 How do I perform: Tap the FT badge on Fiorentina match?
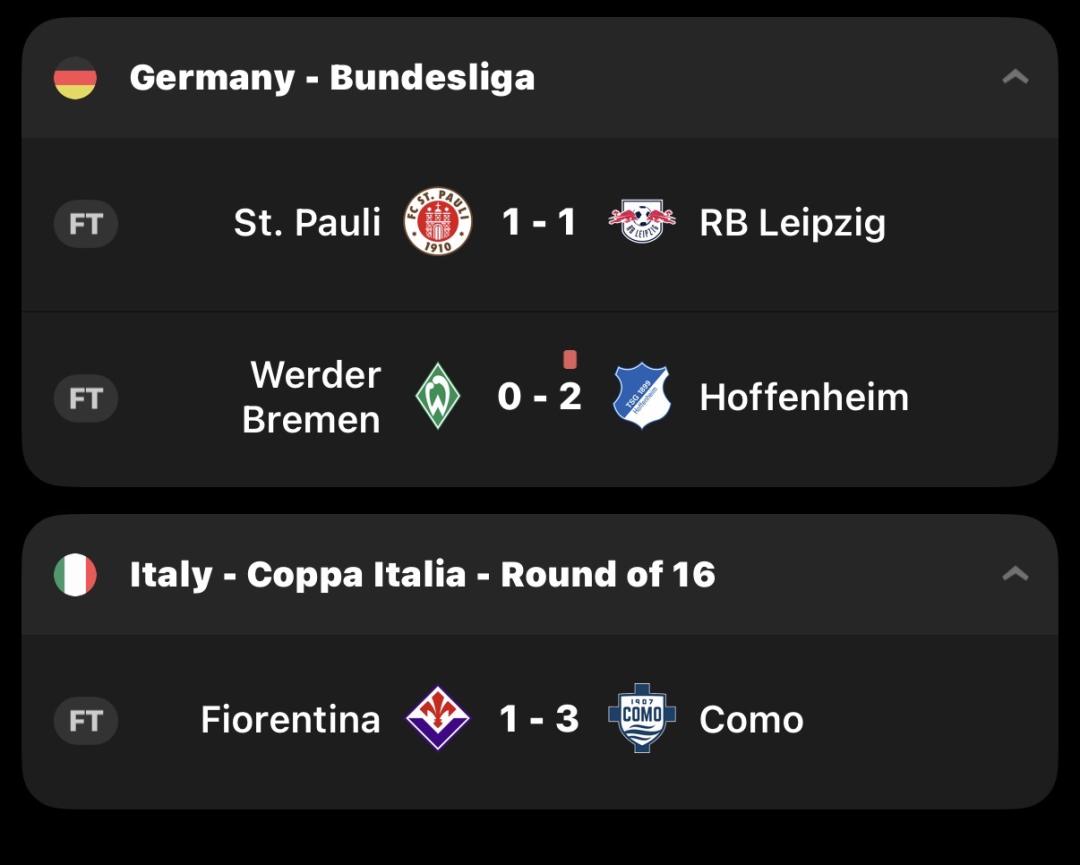tap(86, 720)
